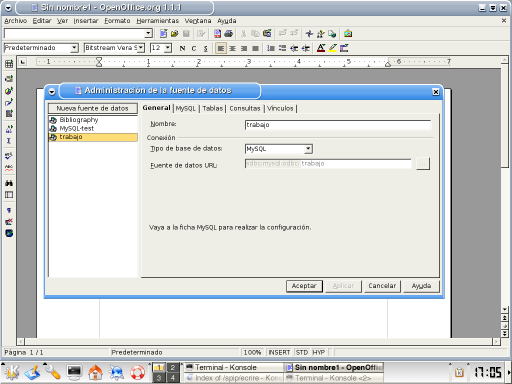
Task: Toggle bold formatting (N button)
Action: (x=182, y=48)
